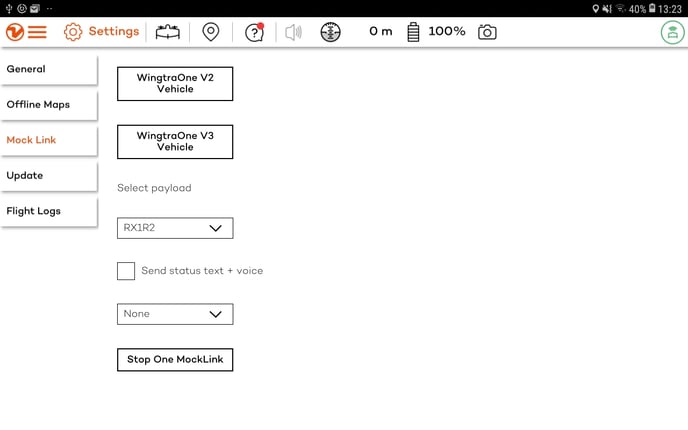Screen dimensions: 688x430
Task: Open the Flight Logs tab
Action: 49,211
